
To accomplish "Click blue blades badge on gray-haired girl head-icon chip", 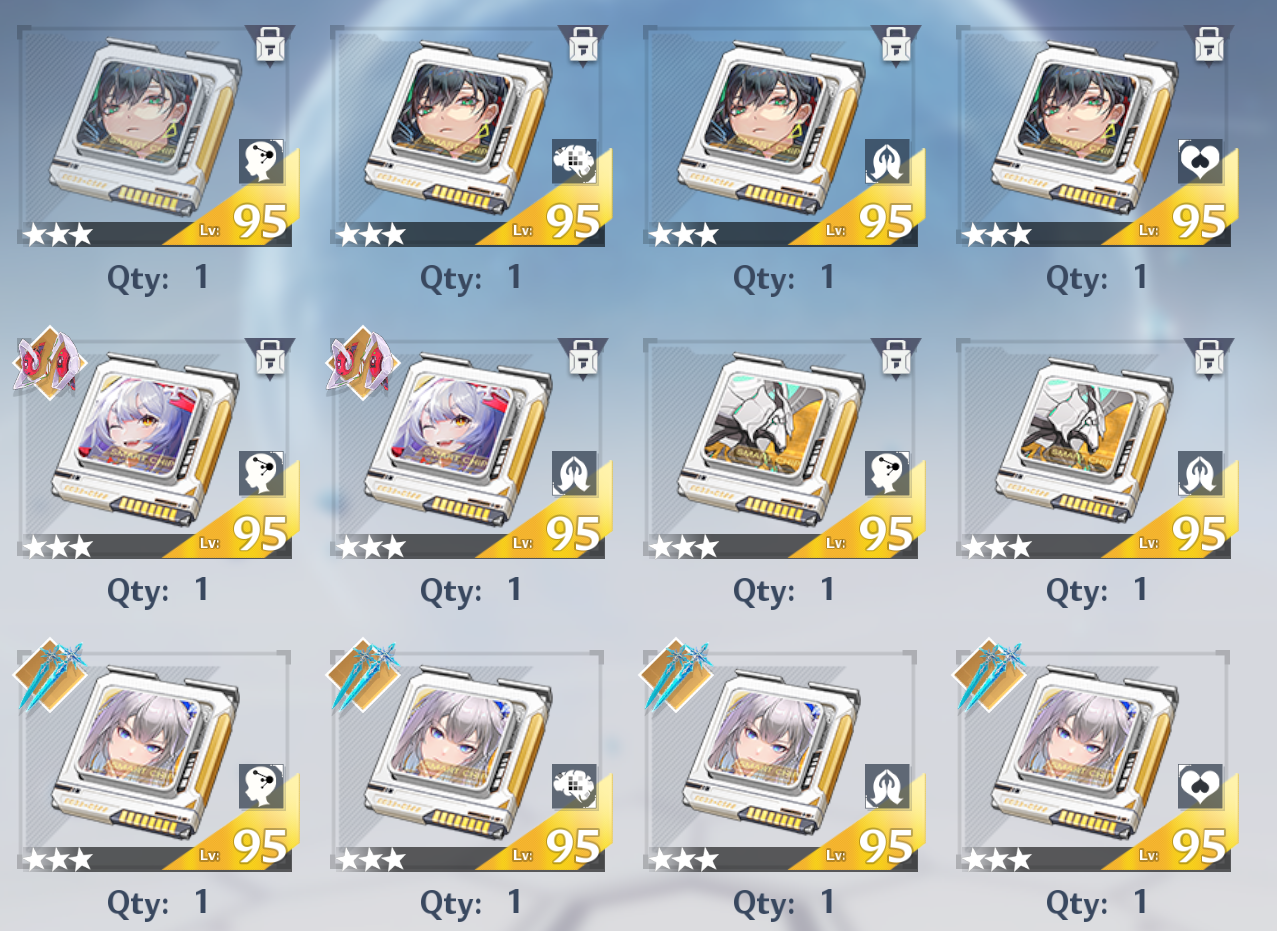I will click(50, 676).
